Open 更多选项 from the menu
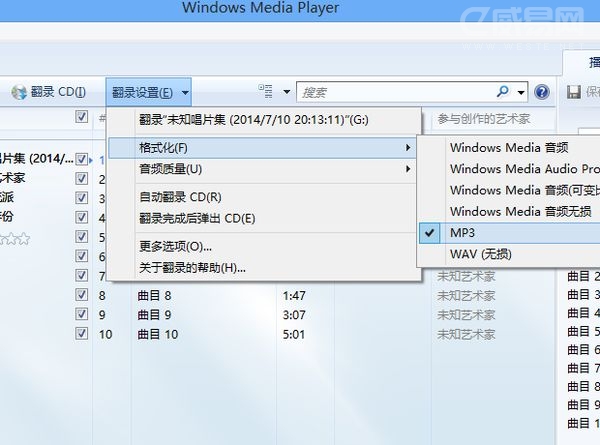This screenshot has height=445, width=600. 176,246
